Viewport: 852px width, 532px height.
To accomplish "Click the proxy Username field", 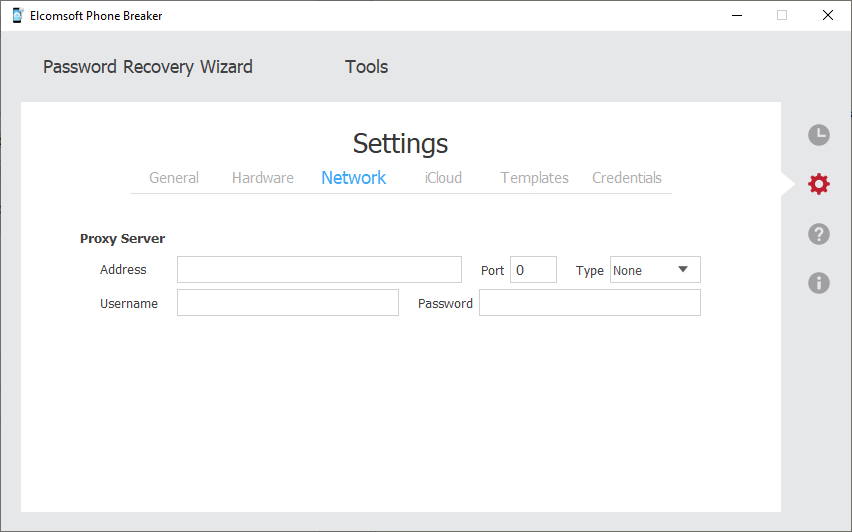I will coord(287,303).
